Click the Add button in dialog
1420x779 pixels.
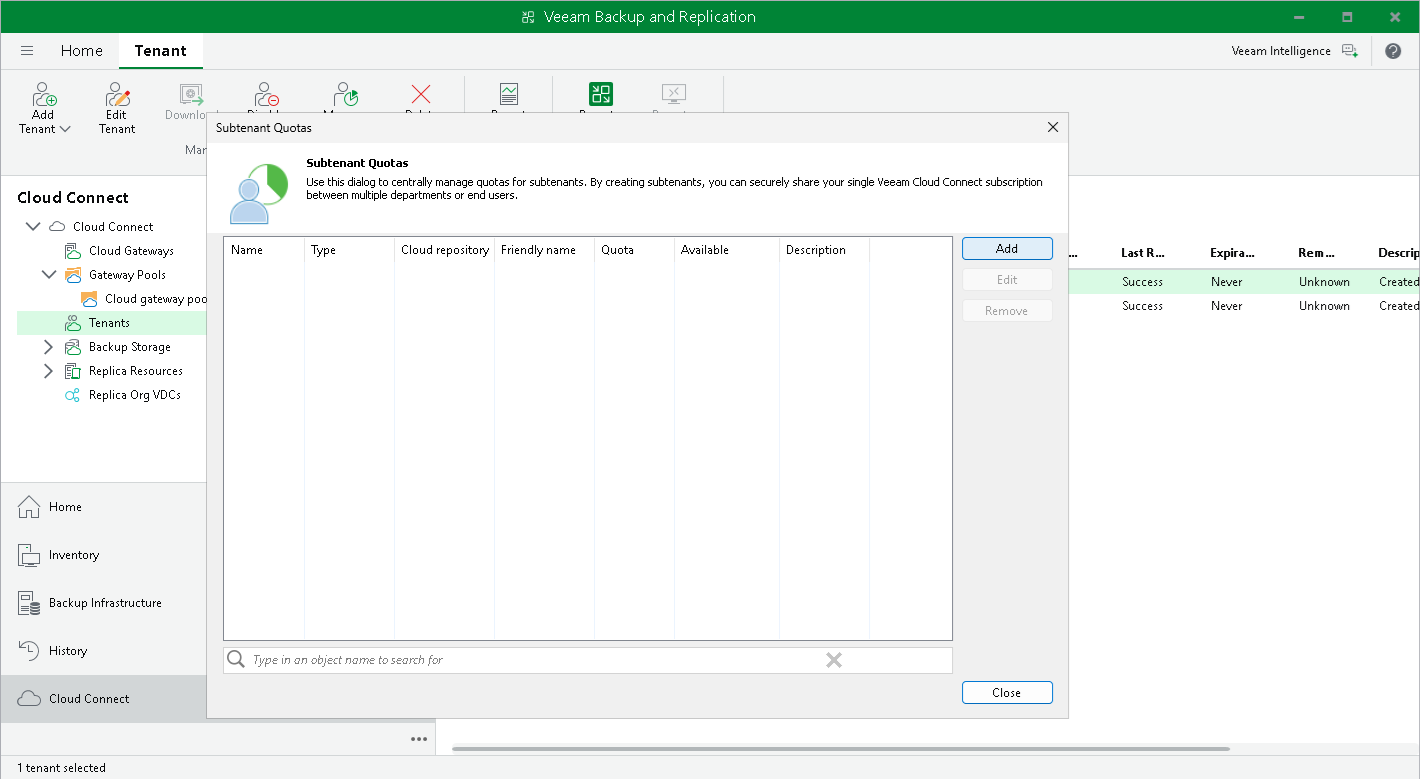(x=1007, y=249)
